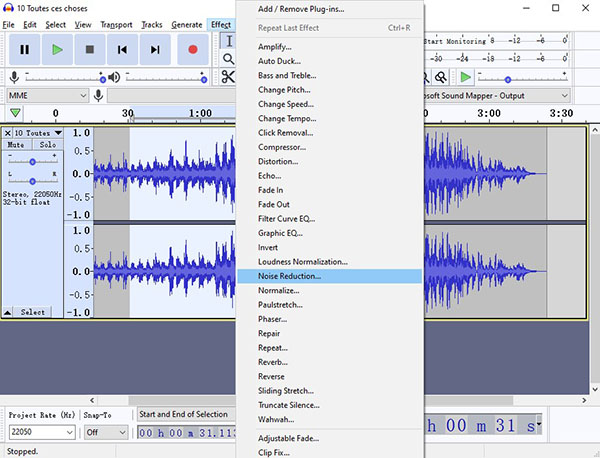The height and width of the screenshot is (458, 600).
Task: Choose Truncate Silence... effect
Action: [329, 405]
